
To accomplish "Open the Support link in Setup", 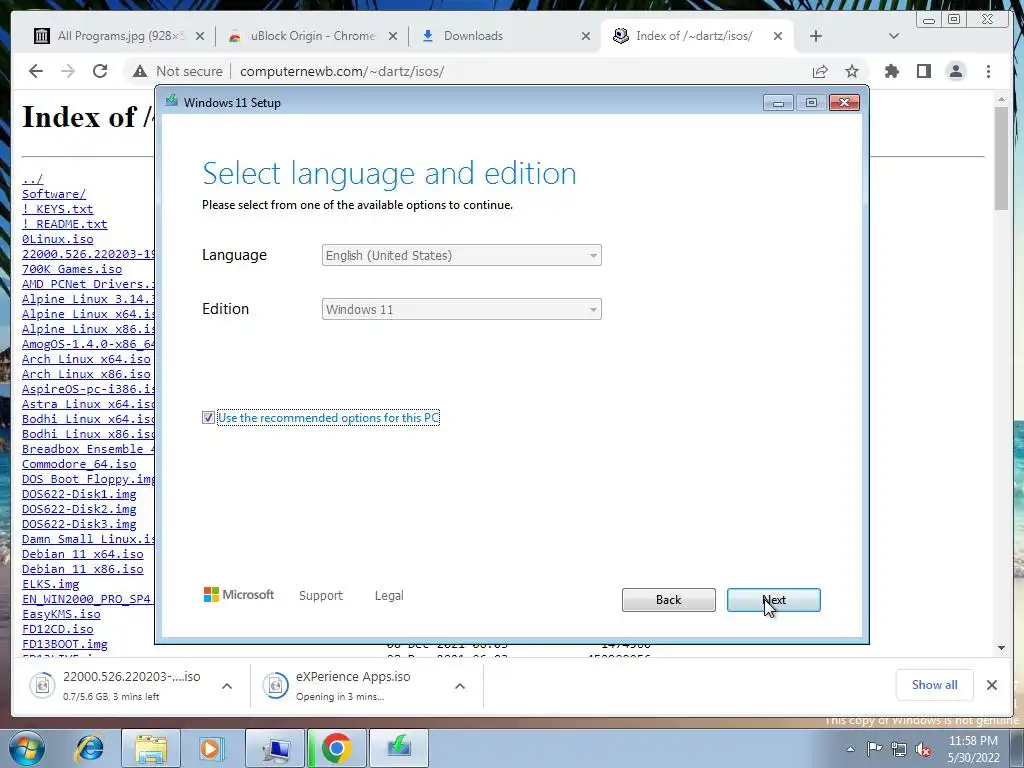I will [x=321, y=596].
